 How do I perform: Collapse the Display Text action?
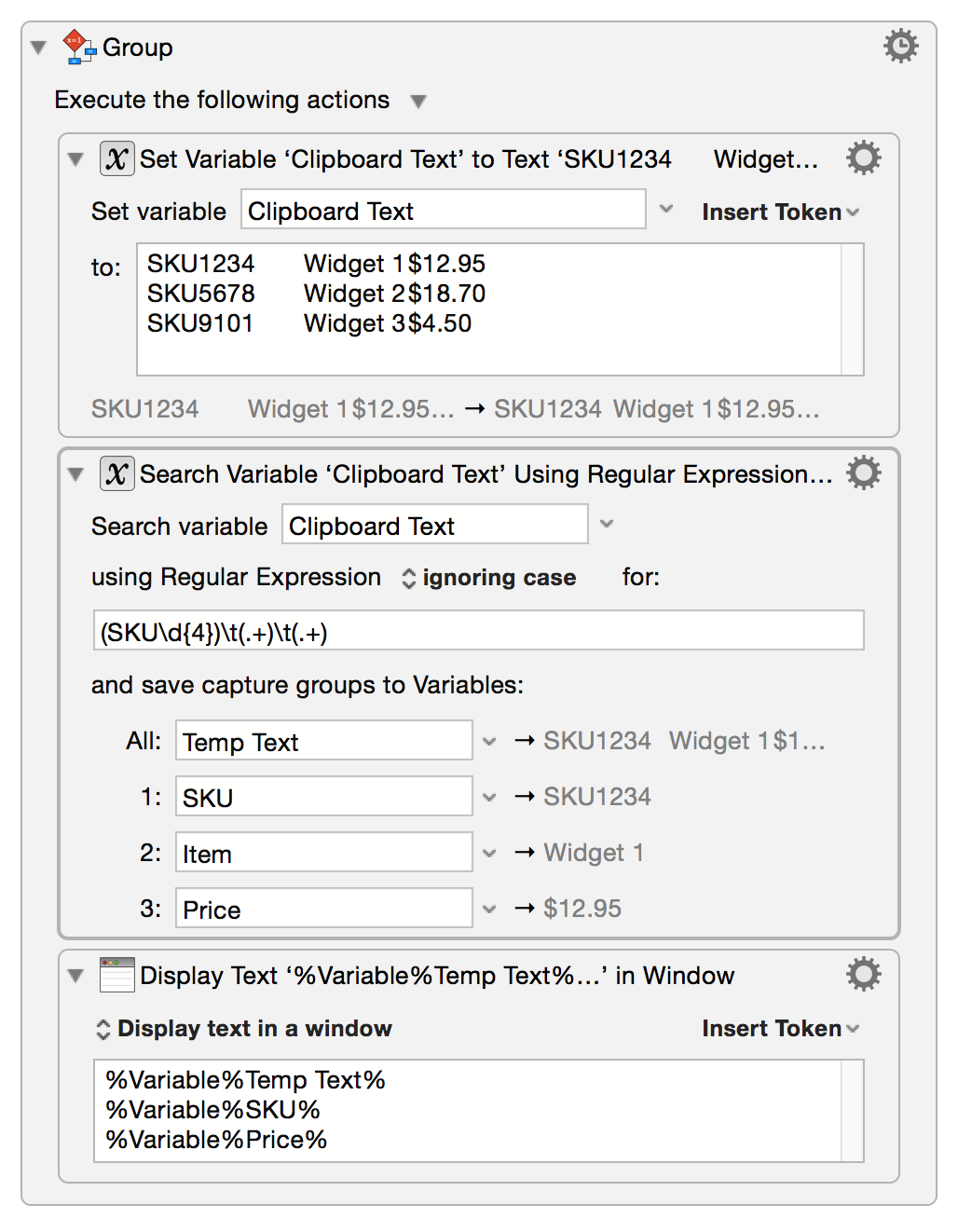75,976
